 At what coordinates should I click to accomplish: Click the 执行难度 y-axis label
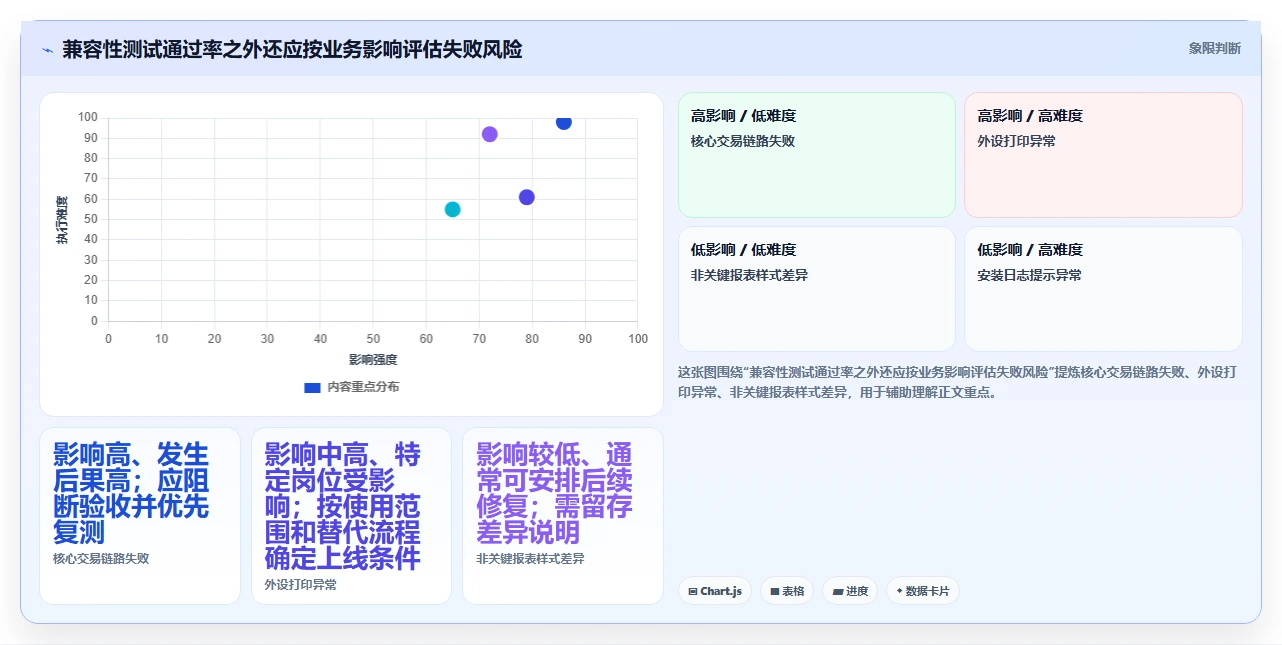pyautogui.click(x=62, y=220)
